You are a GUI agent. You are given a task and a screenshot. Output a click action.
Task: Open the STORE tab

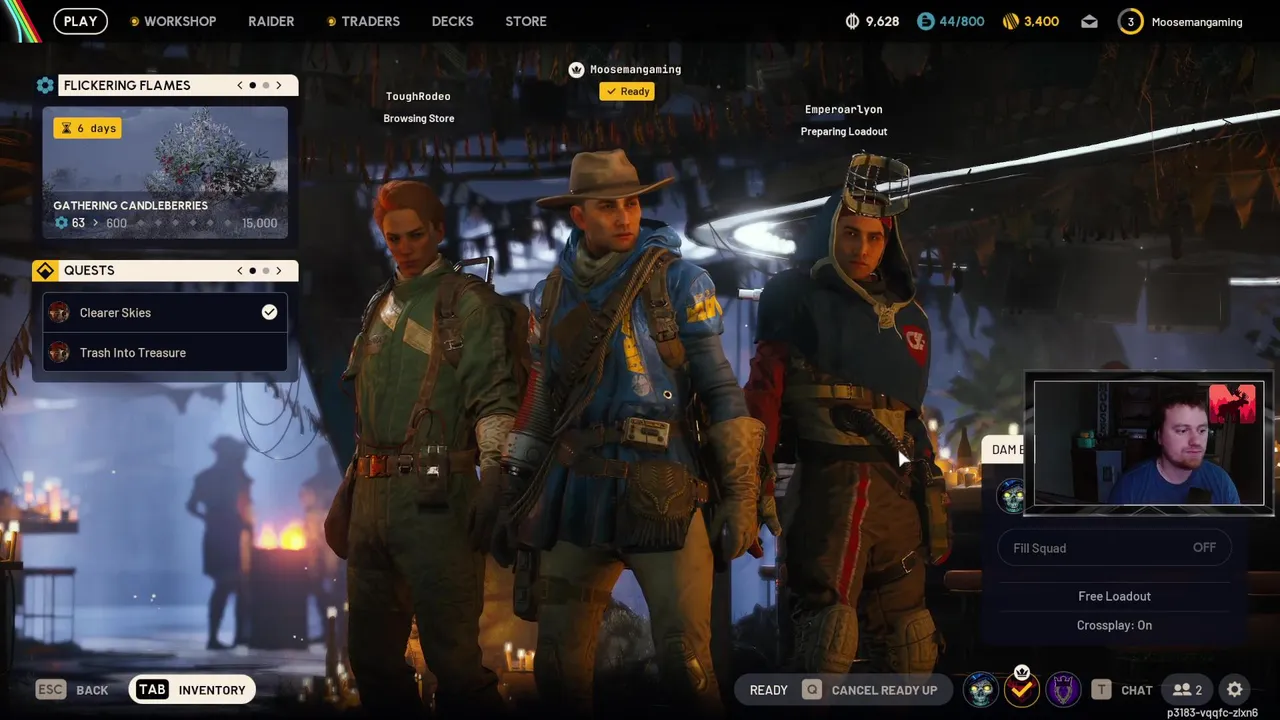pyautogui.click(x=526, y=21)
